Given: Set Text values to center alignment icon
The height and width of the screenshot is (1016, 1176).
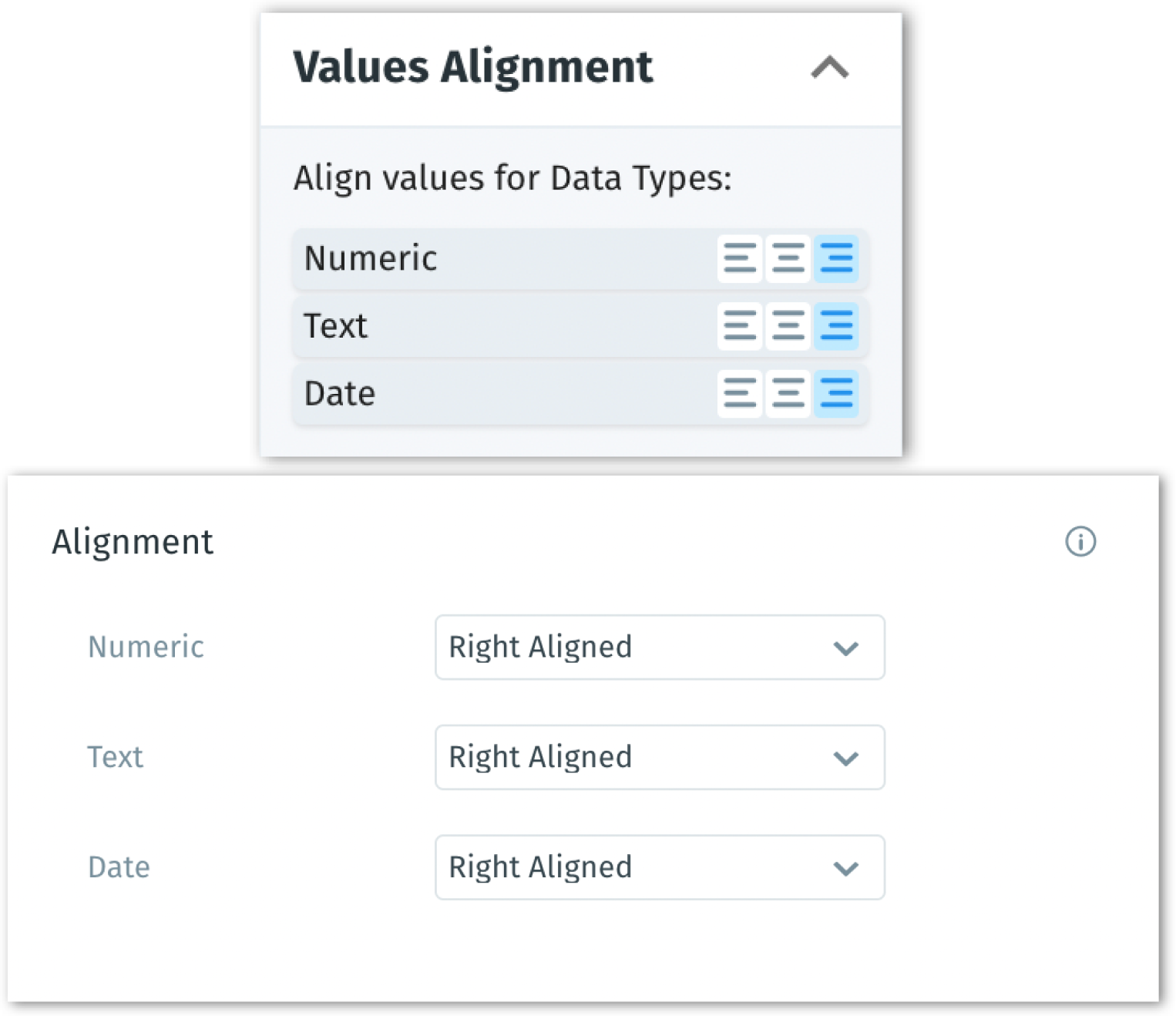Looking at the screenshot, I should (x=788, y=326).
